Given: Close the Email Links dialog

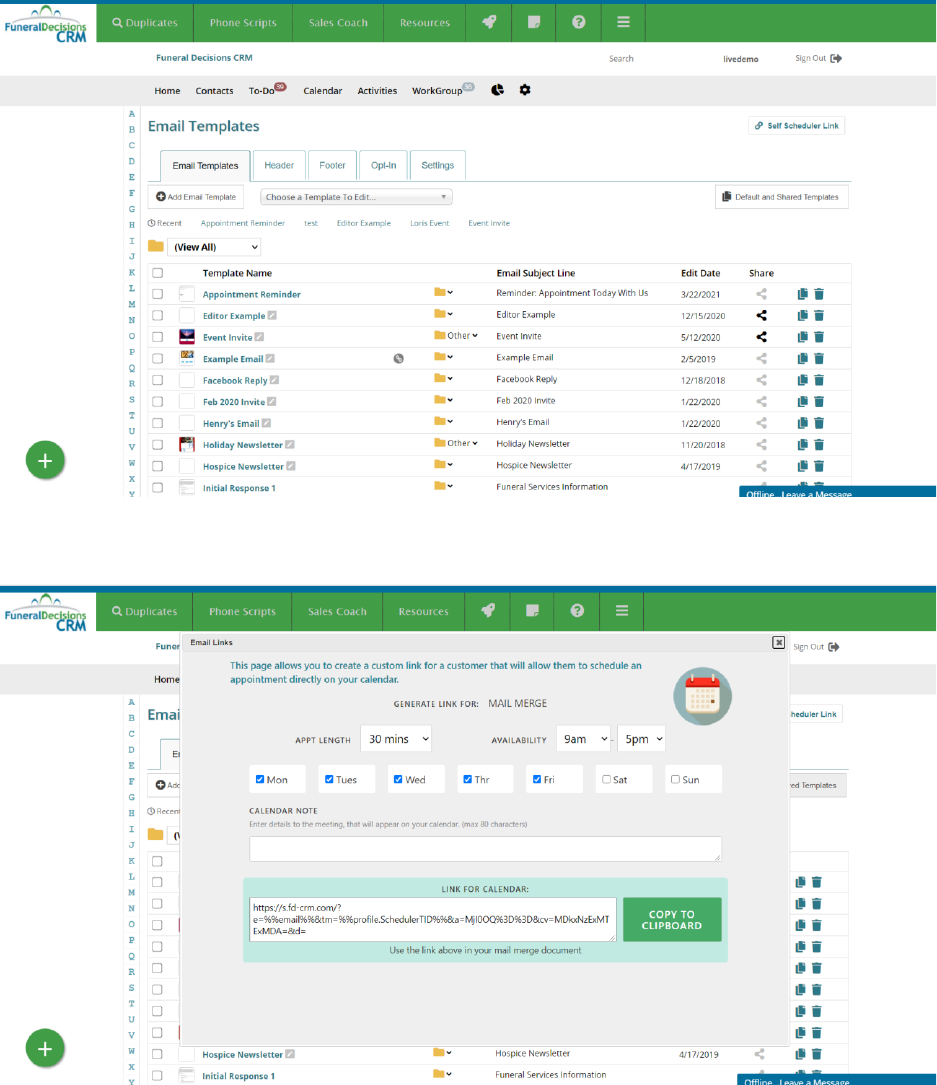Looking at the screenshot, I should (x=778, y=642).
